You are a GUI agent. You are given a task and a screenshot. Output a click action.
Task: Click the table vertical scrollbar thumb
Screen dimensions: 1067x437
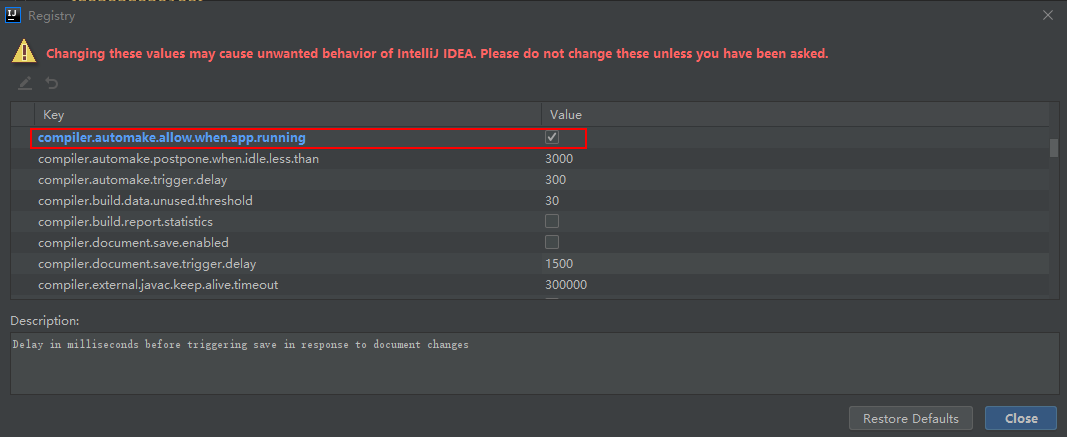click(1053, 148)
